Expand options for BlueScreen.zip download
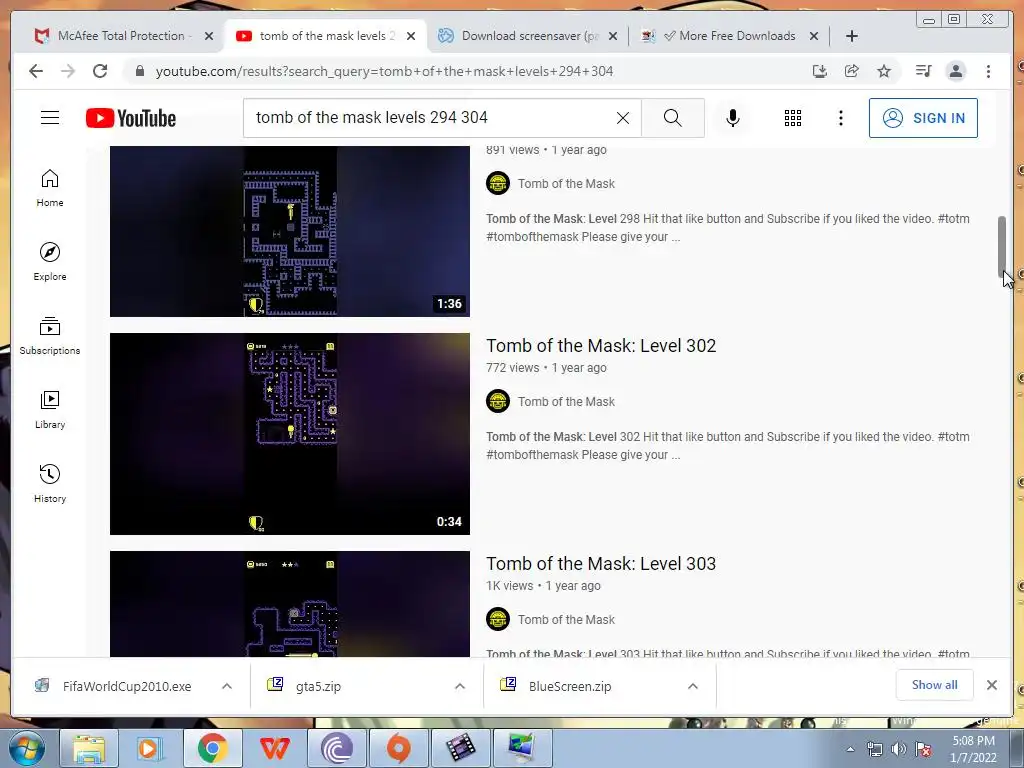The width and height of the screenshot is (1024, 768). pyautogui.click(x=693, y=686)
